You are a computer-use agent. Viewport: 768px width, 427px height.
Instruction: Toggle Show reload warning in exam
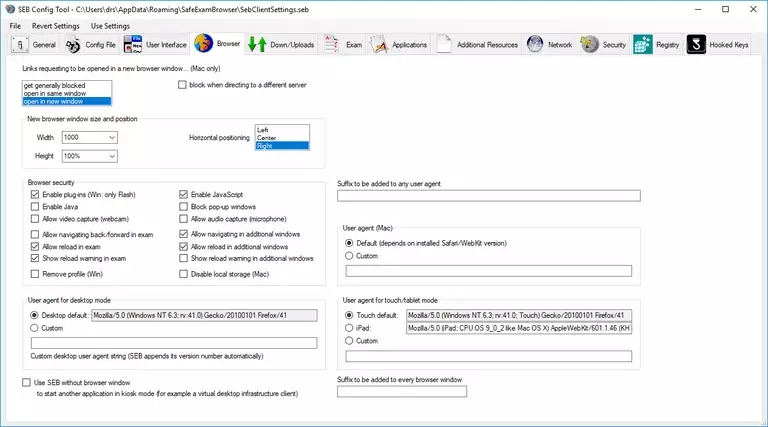coord(35,258)
